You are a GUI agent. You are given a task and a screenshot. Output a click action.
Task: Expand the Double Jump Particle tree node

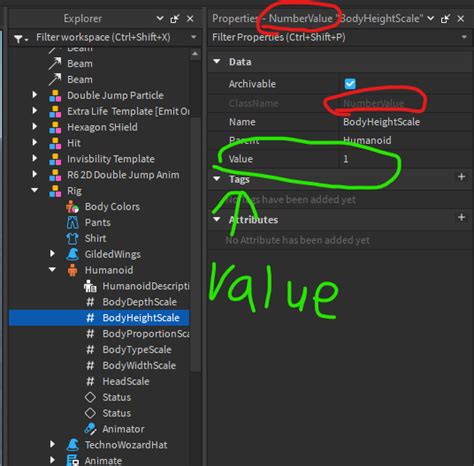coord(35,95)
